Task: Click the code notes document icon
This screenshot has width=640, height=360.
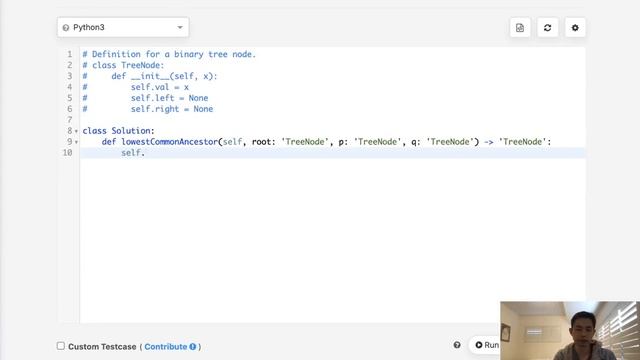Action: click(x=520, y=28)
